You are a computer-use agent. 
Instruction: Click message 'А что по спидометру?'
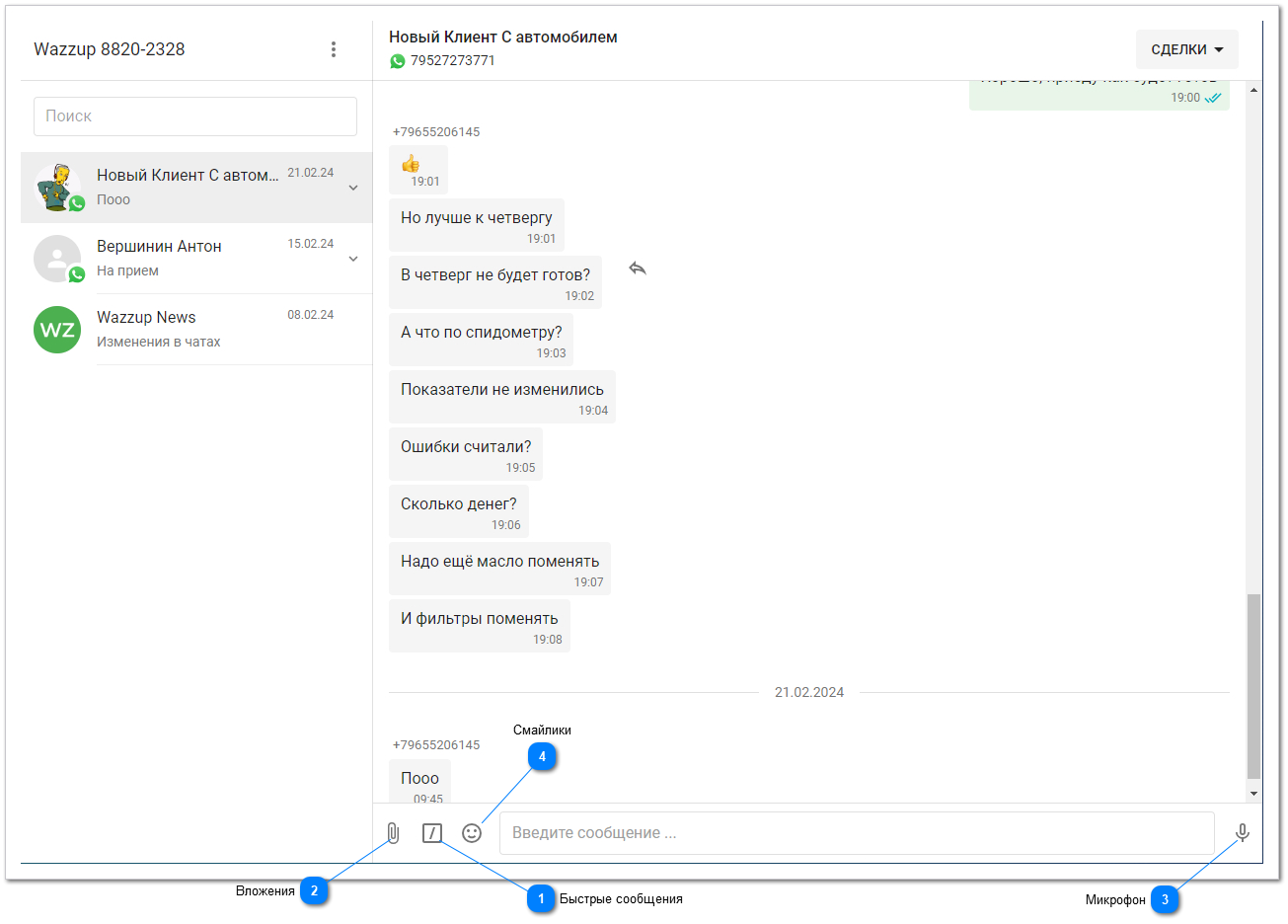(481, 340)
